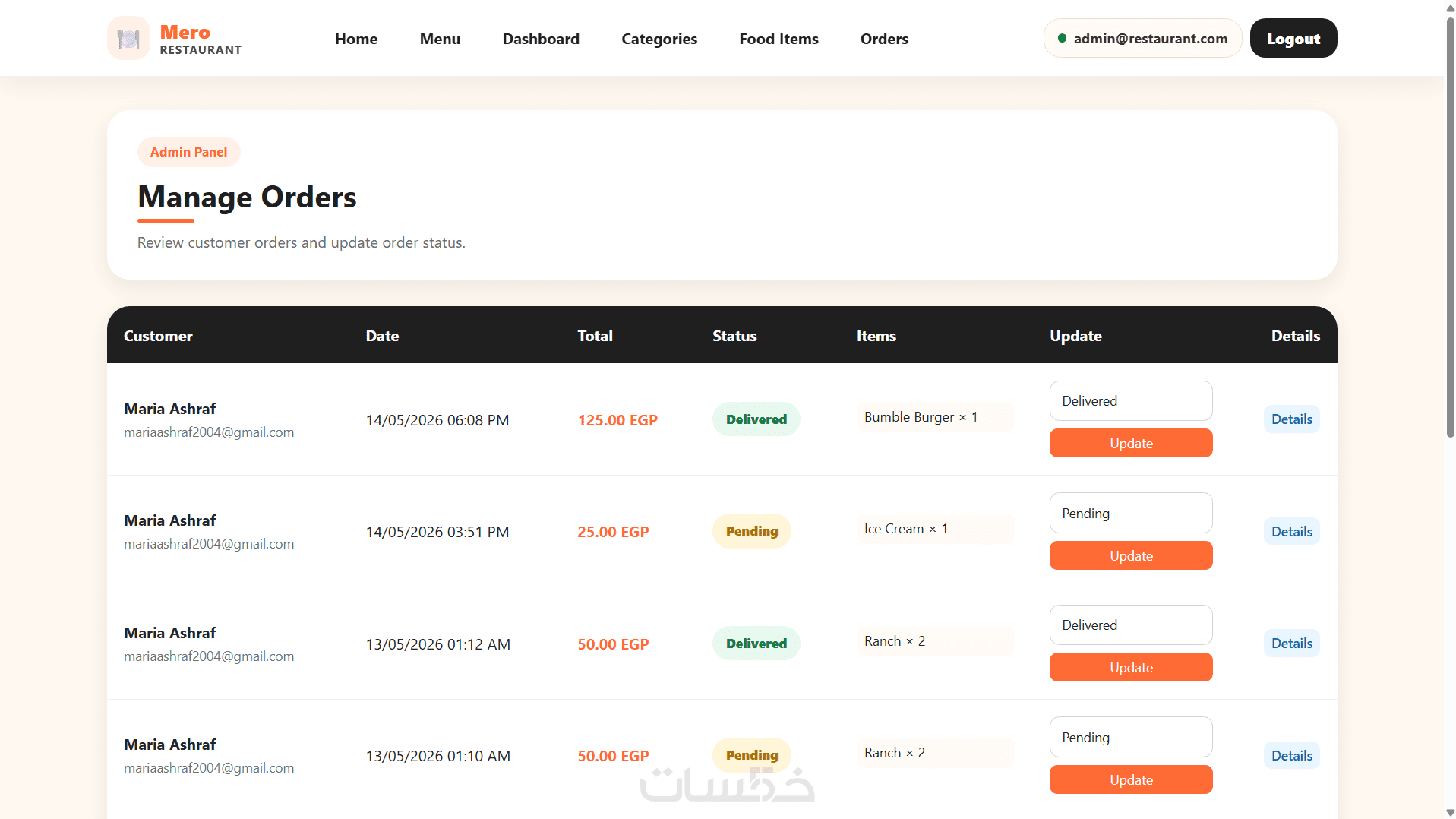Update the Ice Cream order status

tap(1131, 555)
